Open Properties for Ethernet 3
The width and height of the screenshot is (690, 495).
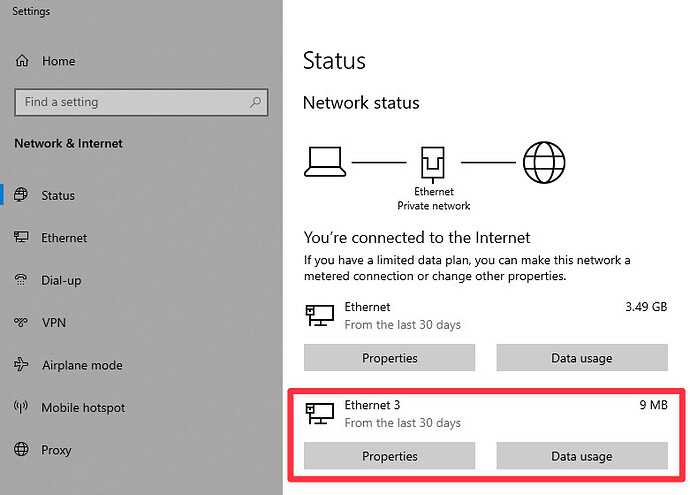pyautogui.click(x=389, y=456)
